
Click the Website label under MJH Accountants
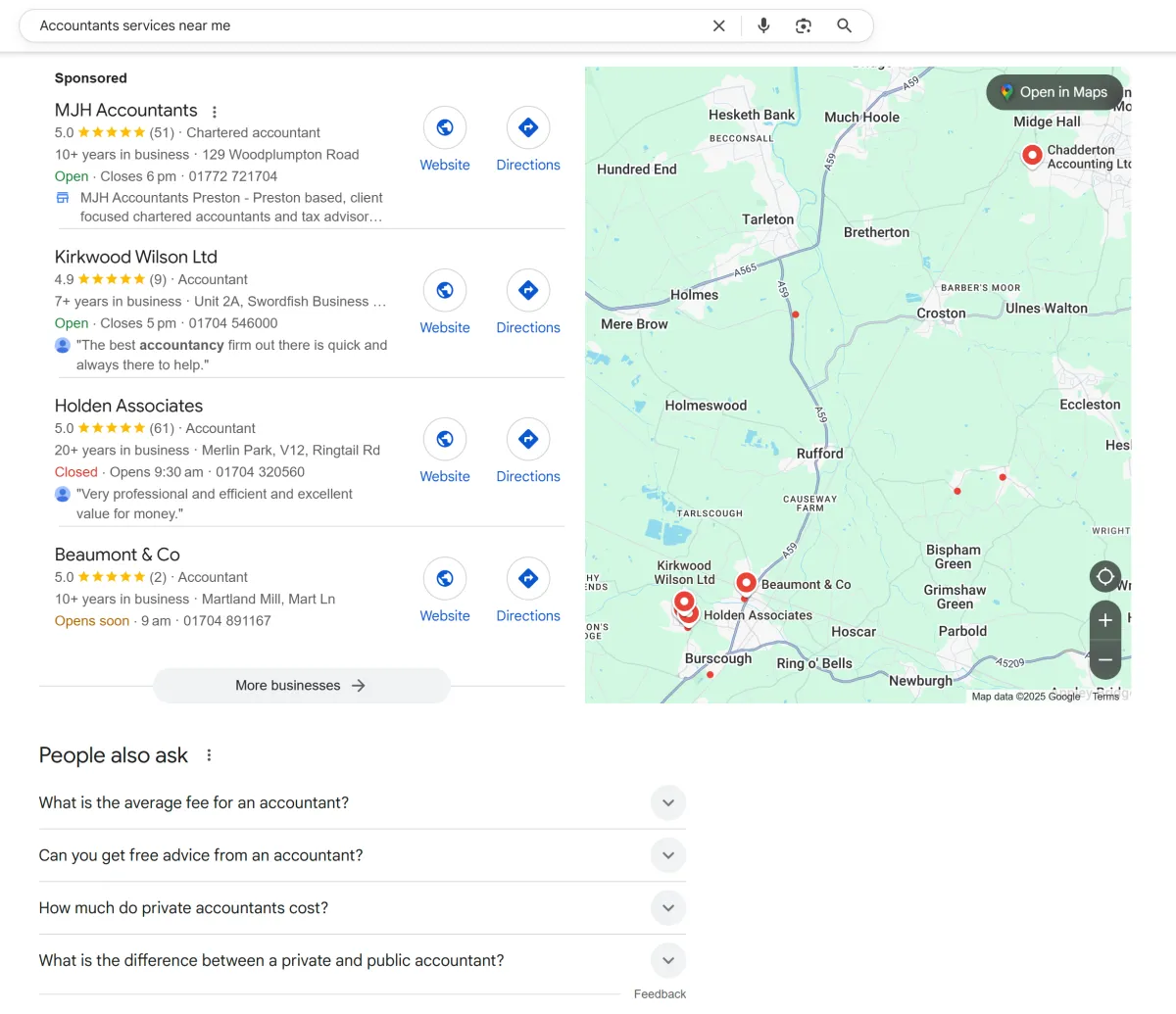445,165
